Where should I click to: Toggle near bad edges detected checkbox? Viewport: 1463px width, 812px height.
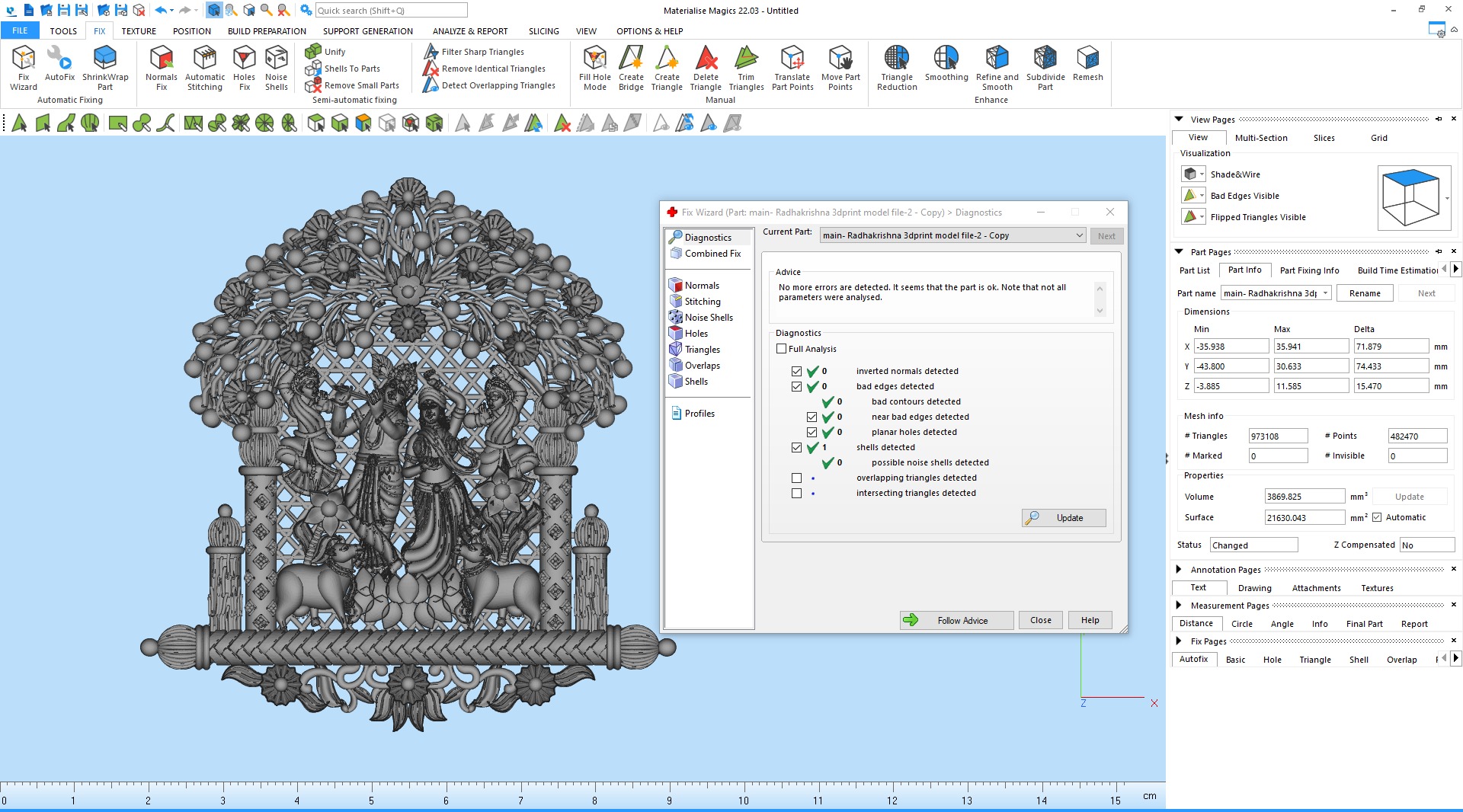tap(812, 417)
